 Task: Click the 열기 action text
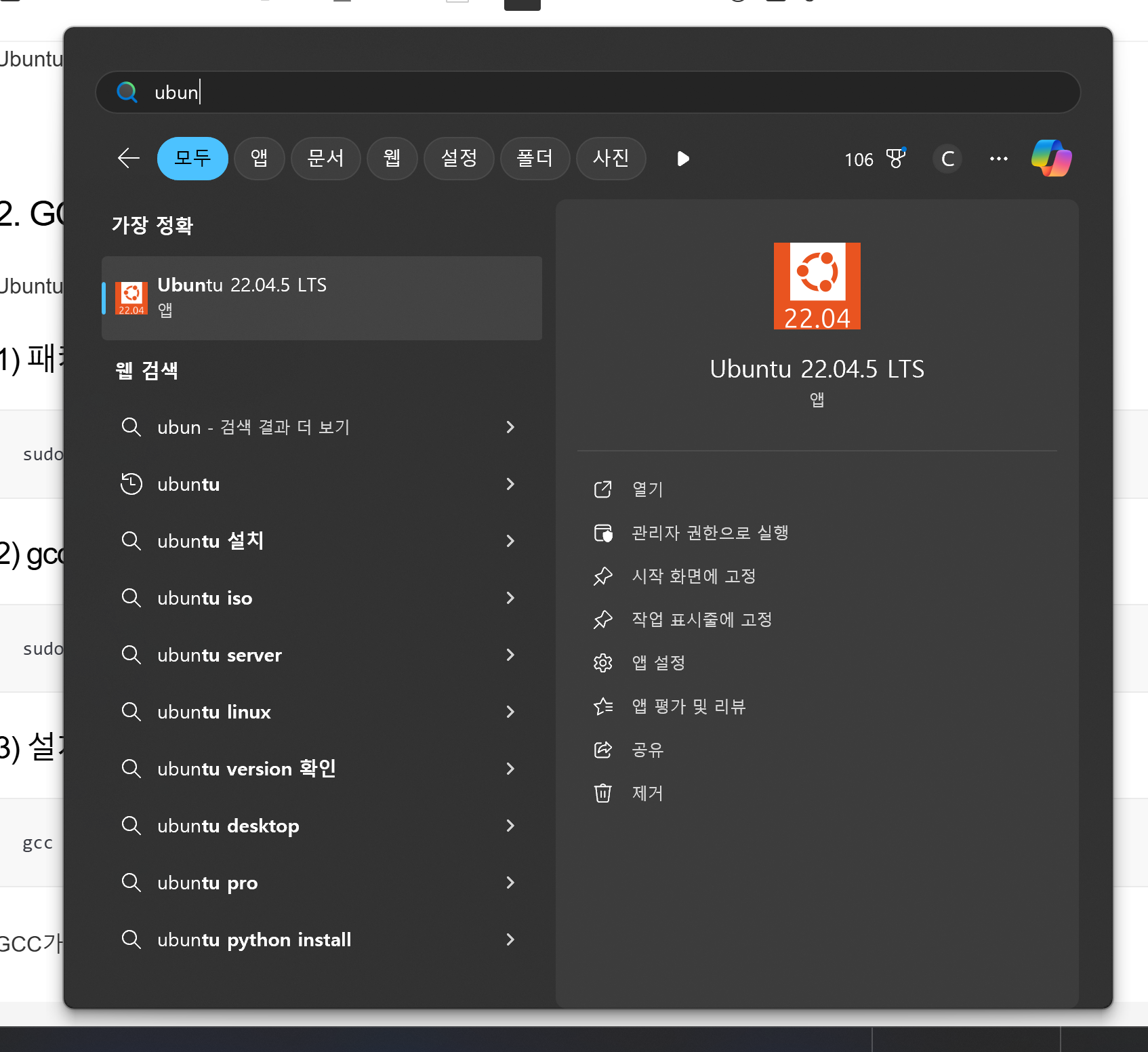point(647,489)
